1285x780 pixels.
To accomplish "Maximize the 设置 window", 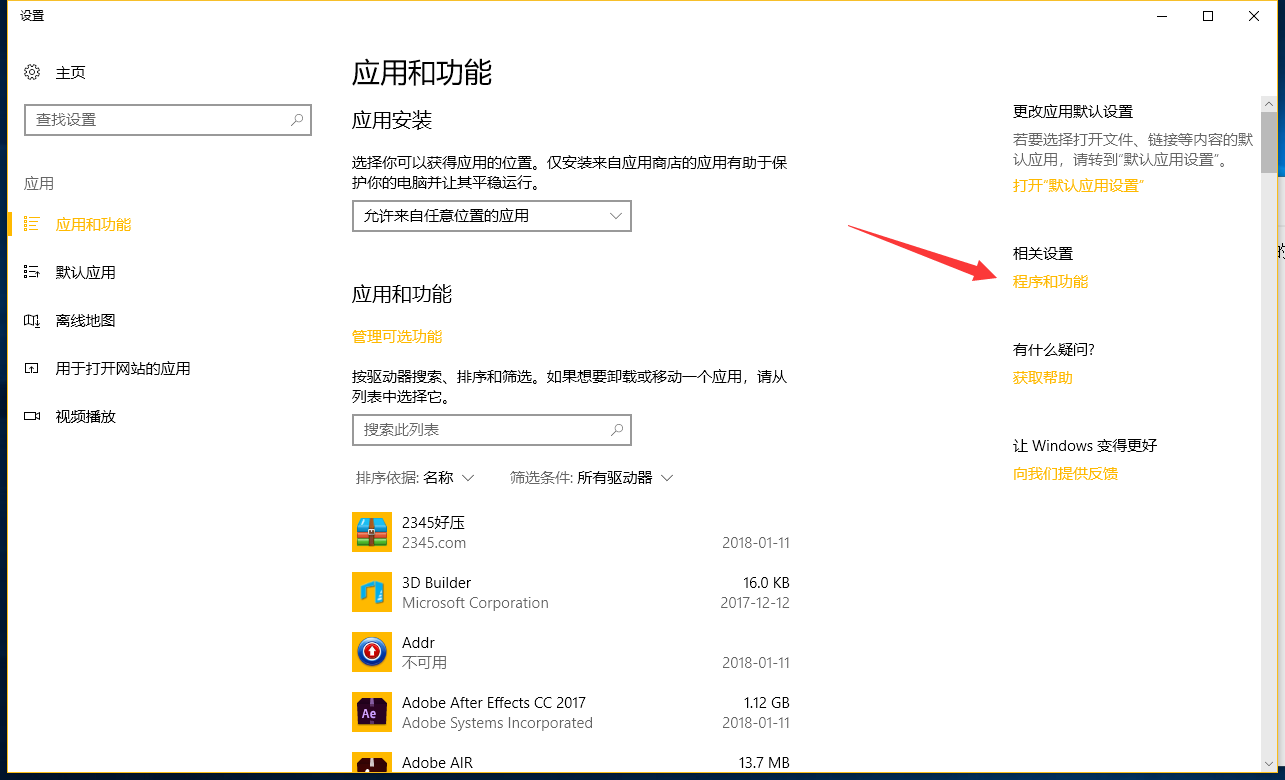I will click(1208, 16).
